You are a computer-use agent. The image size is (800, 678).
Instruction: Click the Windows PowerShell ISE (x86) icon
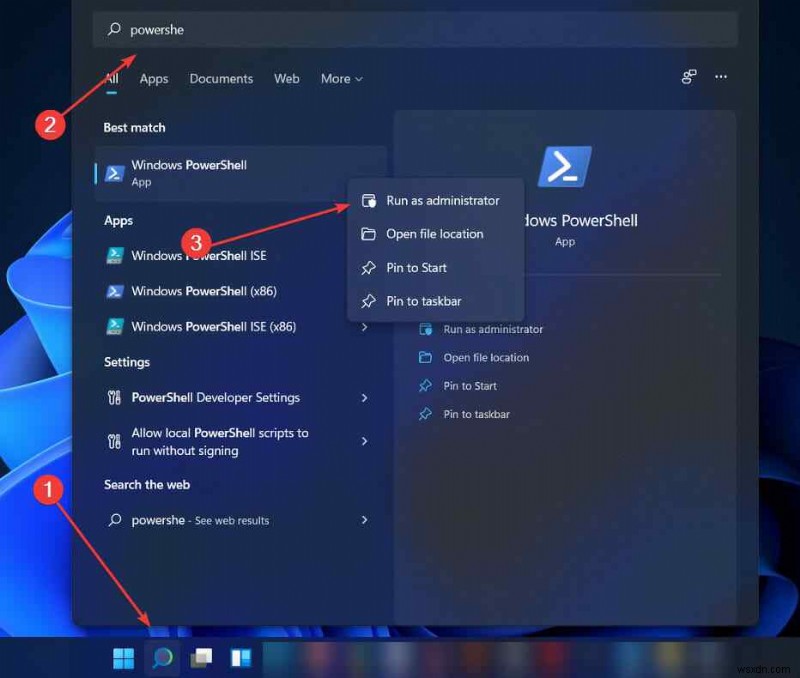113,326
